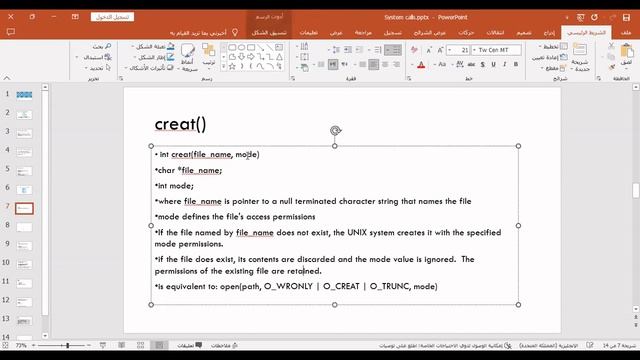The width and height of the screenshot is (640, 360).
Task: Open Section (مقطع) dropdown
Action: [553, 68]
